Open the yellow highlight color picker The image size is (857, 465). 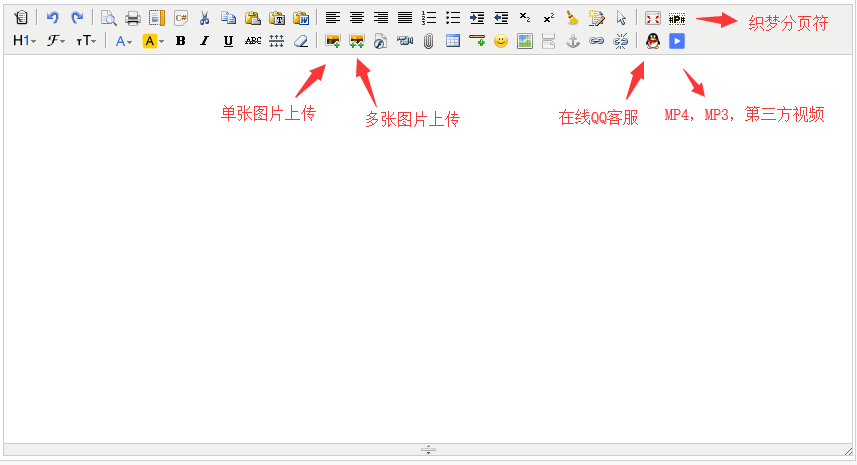tap(153, 41)
